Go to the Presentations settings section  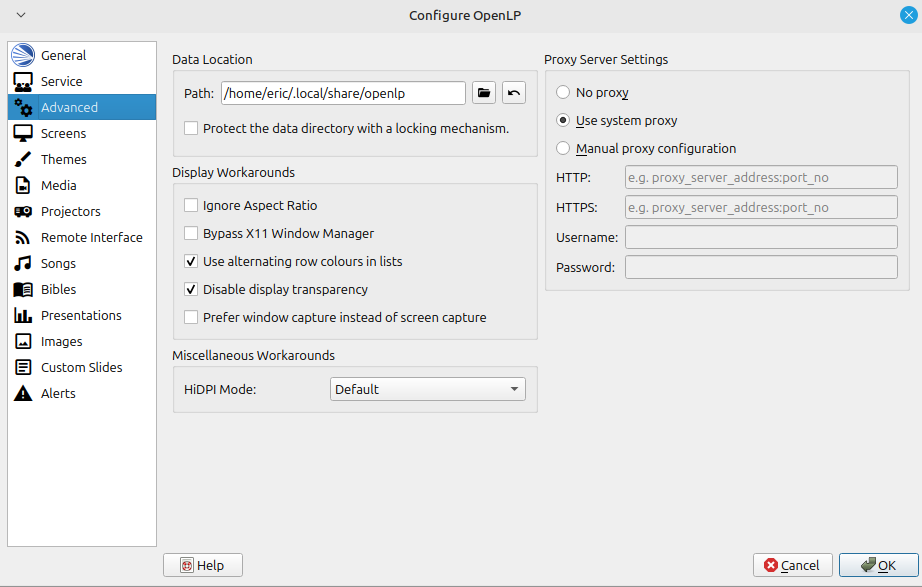coord(80,315)
